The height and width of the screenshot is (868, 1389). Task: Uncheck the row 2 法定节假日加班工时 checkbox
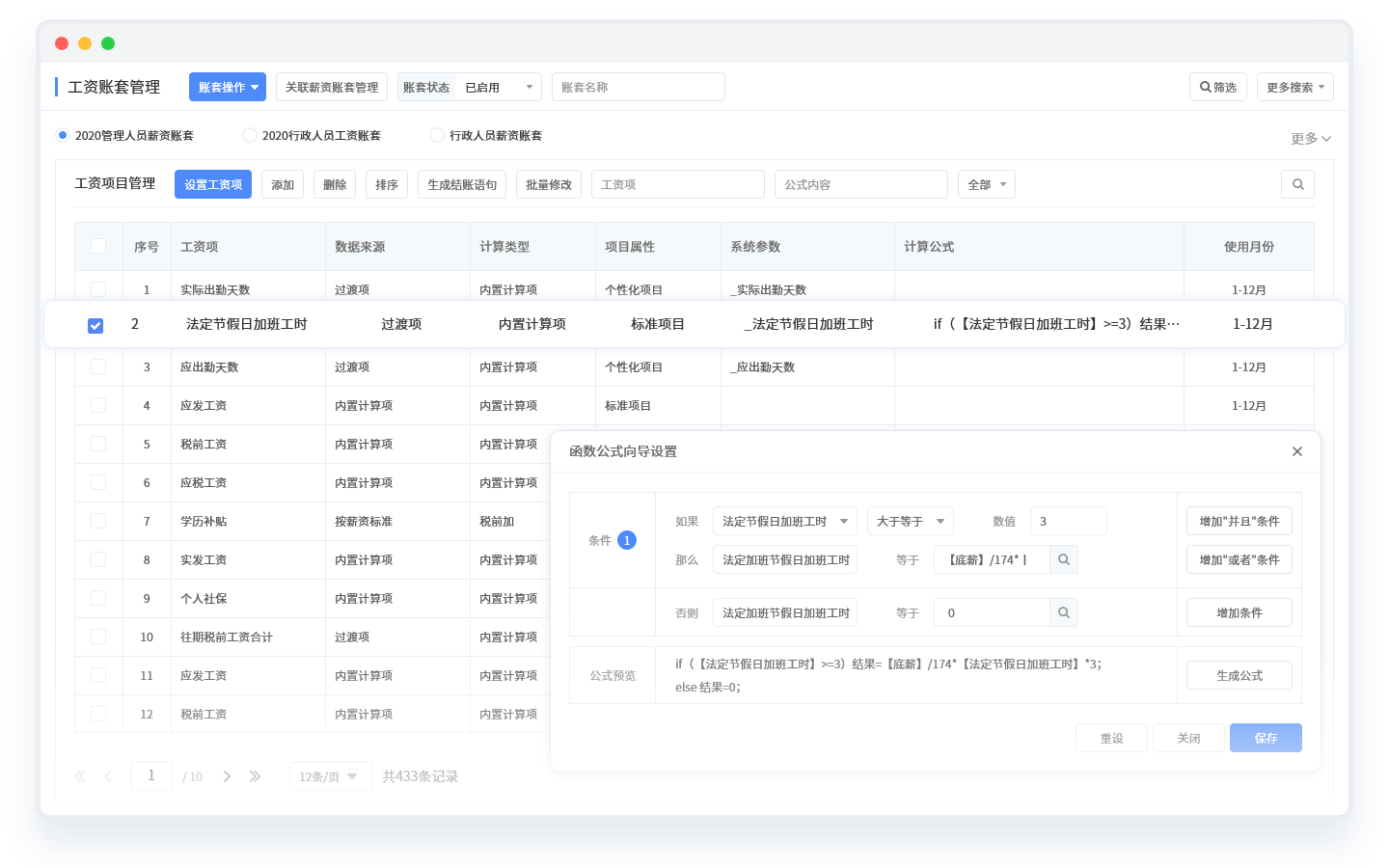point(95,325)
